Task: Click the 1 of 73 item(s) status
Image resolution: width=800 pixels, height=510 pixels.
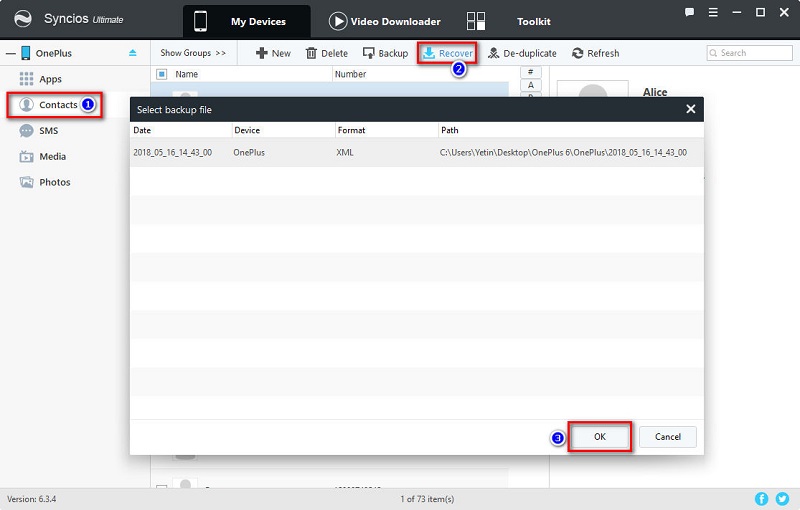Action: click(427, 499)
